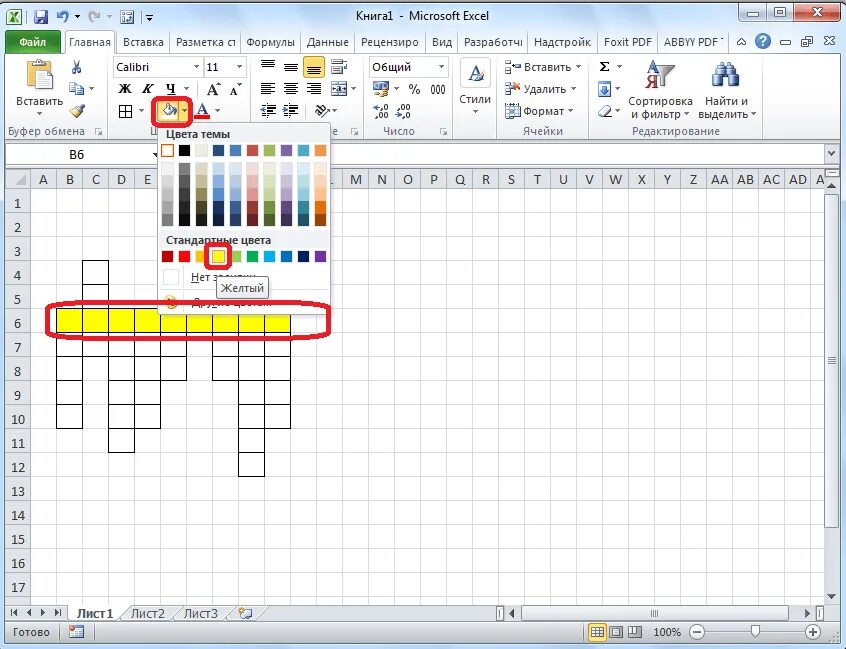Viewport: 846px width, 649px height.
Task: Pick the purple standard color swatch
Action: pos(320,256)
